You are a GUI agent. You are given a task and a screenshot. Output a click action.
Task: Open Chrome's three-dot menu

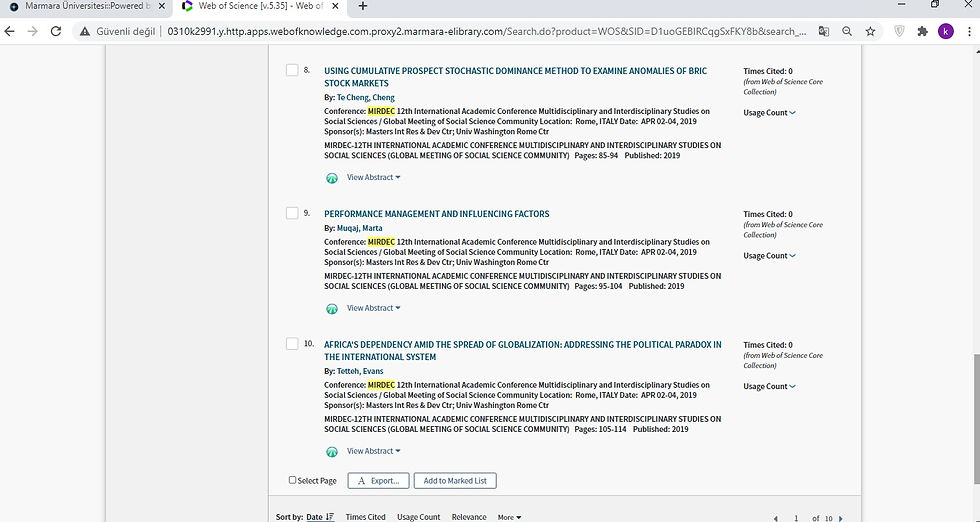969,31
